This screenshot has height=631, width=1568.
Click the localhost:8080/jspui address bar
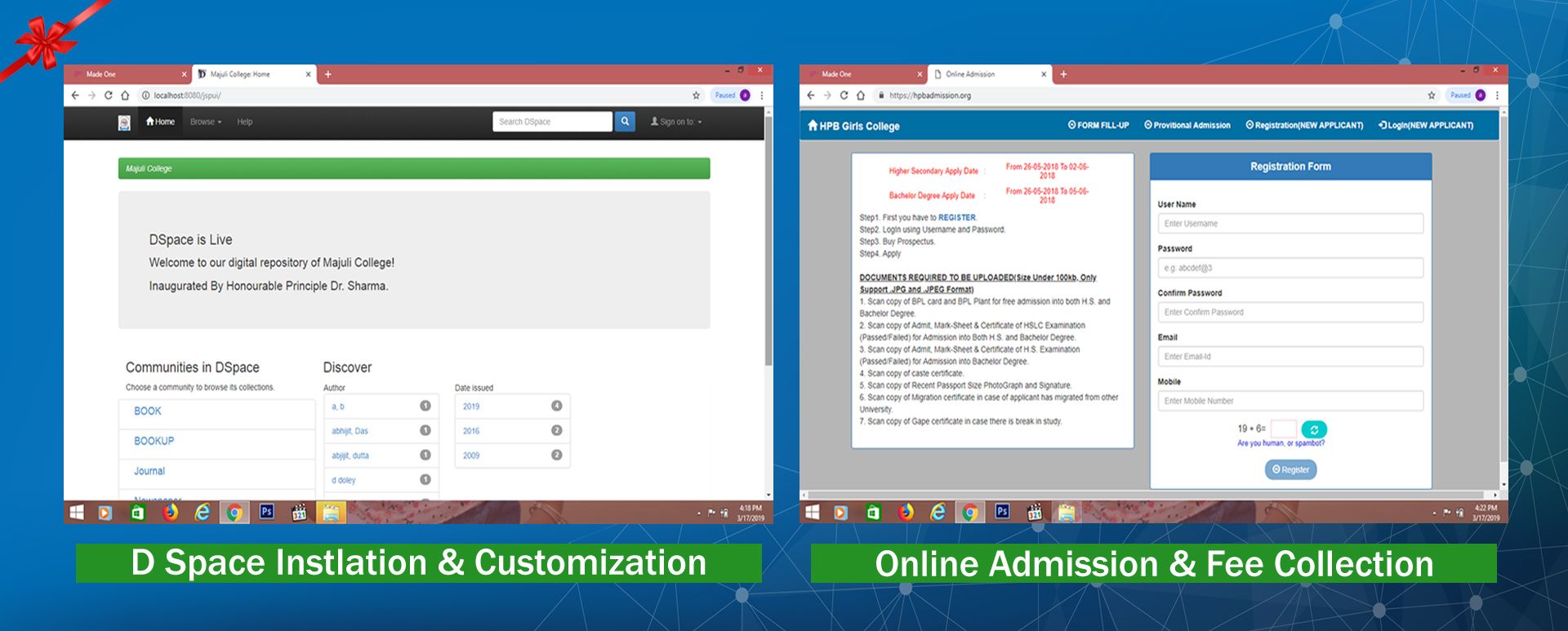[412, 96]
